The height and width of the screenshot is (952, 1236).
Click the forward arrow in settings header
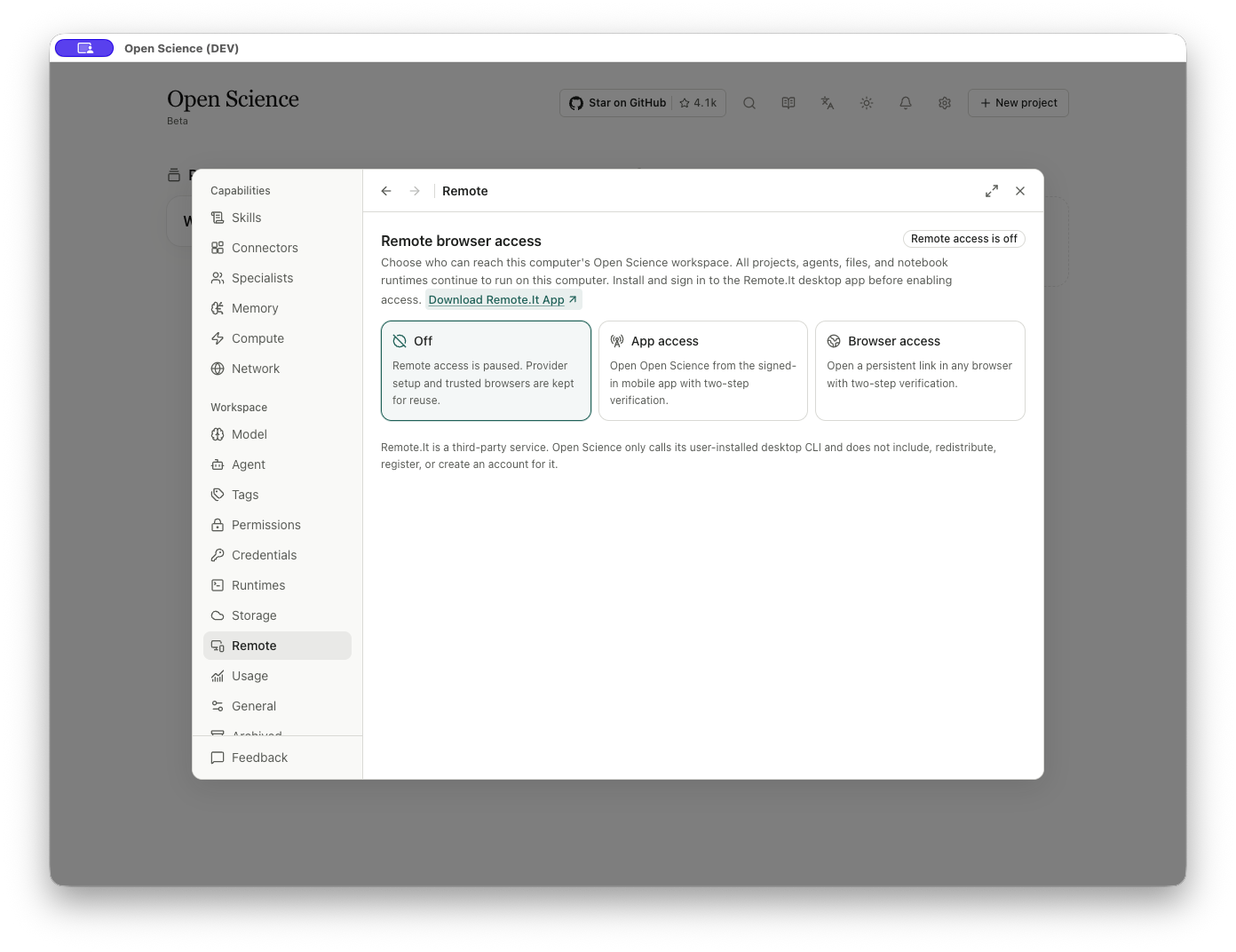point(415,191)
